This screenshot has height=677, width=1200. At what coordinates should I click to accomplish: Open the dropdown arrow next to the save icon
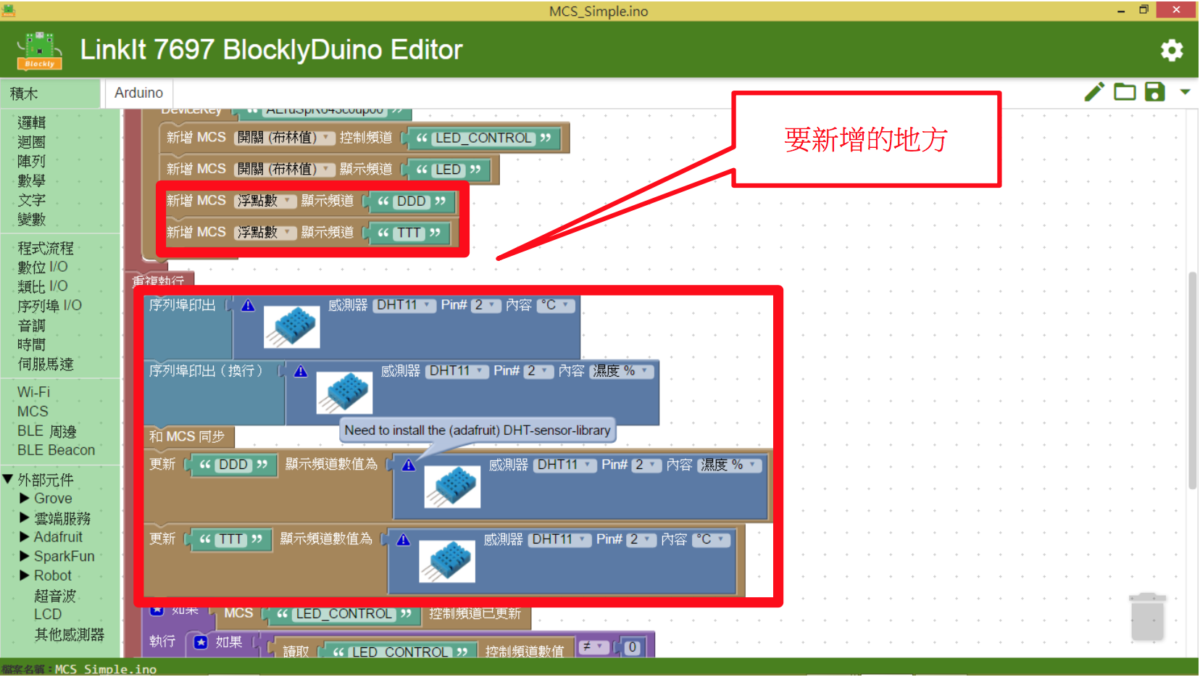(1185, 92)
